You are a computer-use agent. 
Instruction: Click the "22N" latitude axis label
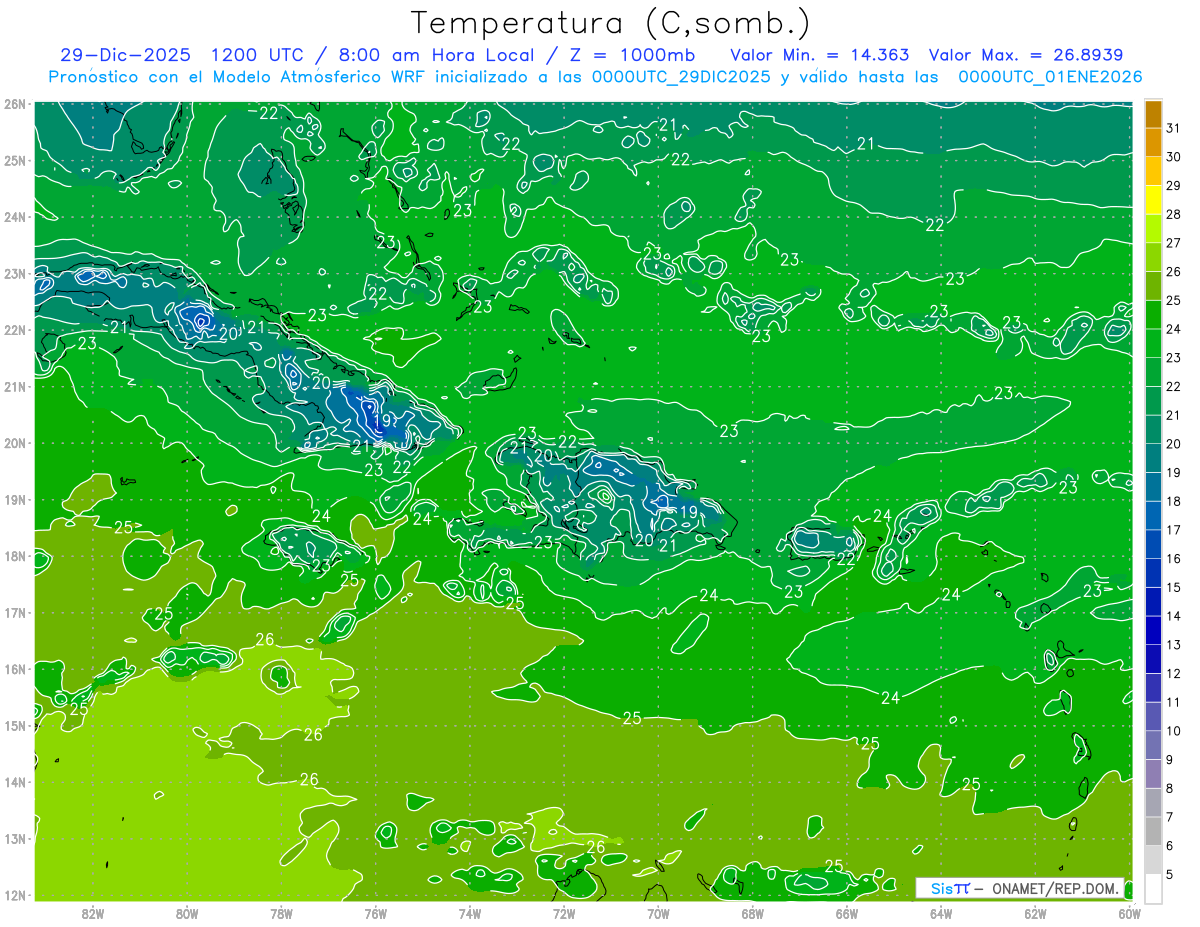[x=14, y=330]
